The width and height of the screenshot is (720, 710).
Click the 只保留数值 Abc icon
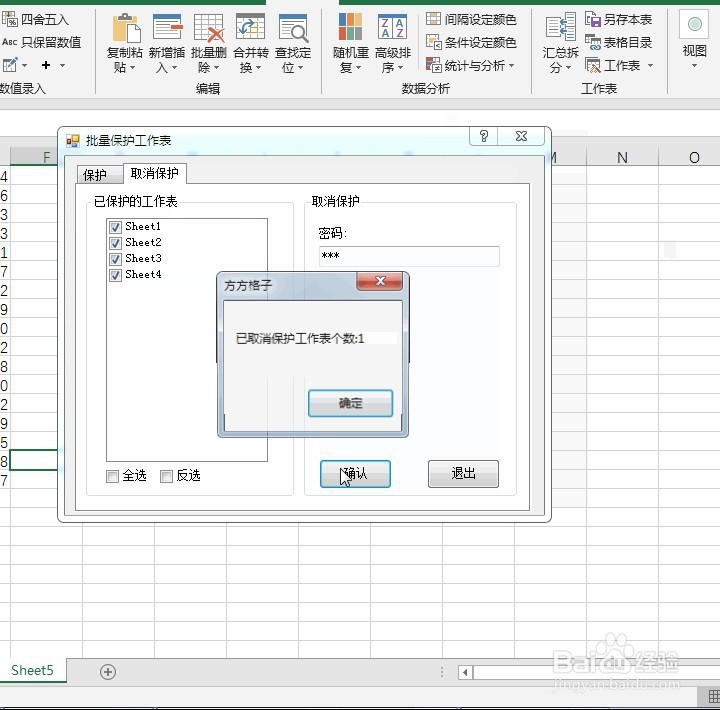tap(10, 42)
